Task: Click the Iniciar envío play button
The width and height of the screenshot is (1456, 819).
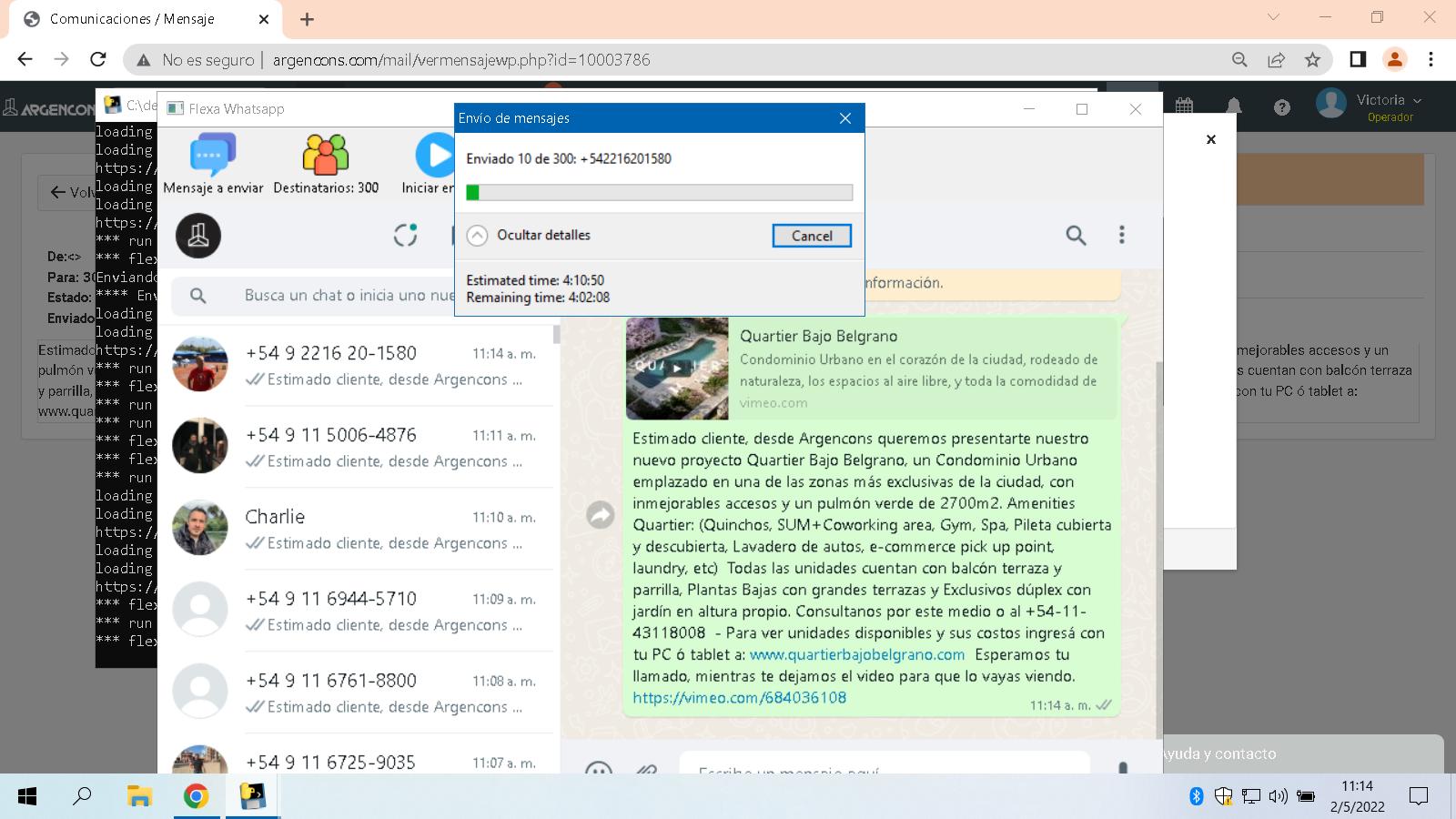Action: point(435,155)
